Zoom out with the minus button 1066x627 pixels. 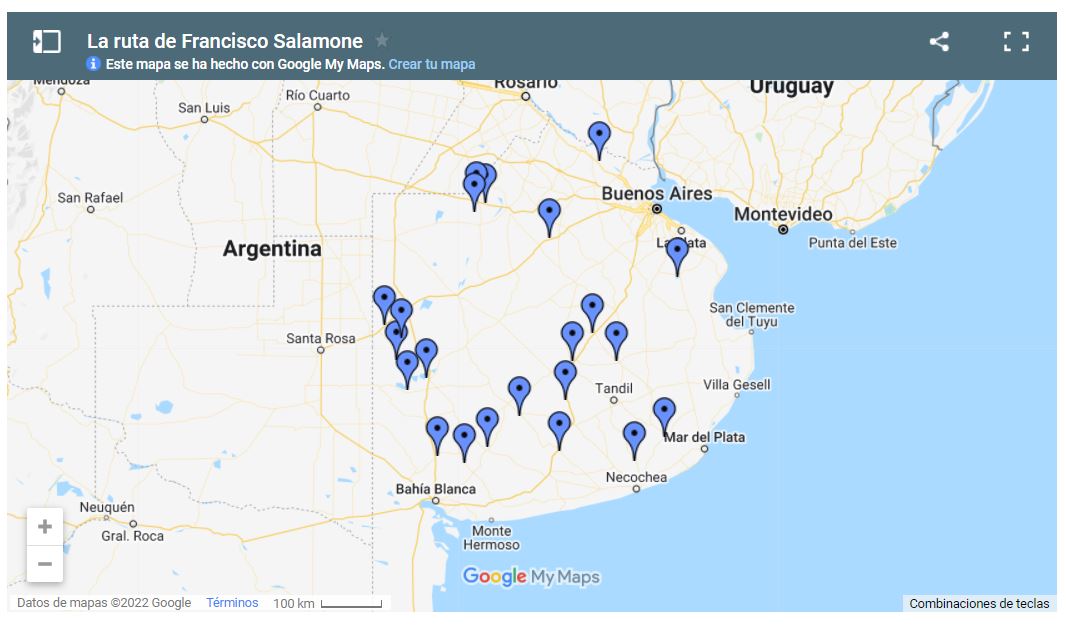pyautogui.click(x=45, y=564)
